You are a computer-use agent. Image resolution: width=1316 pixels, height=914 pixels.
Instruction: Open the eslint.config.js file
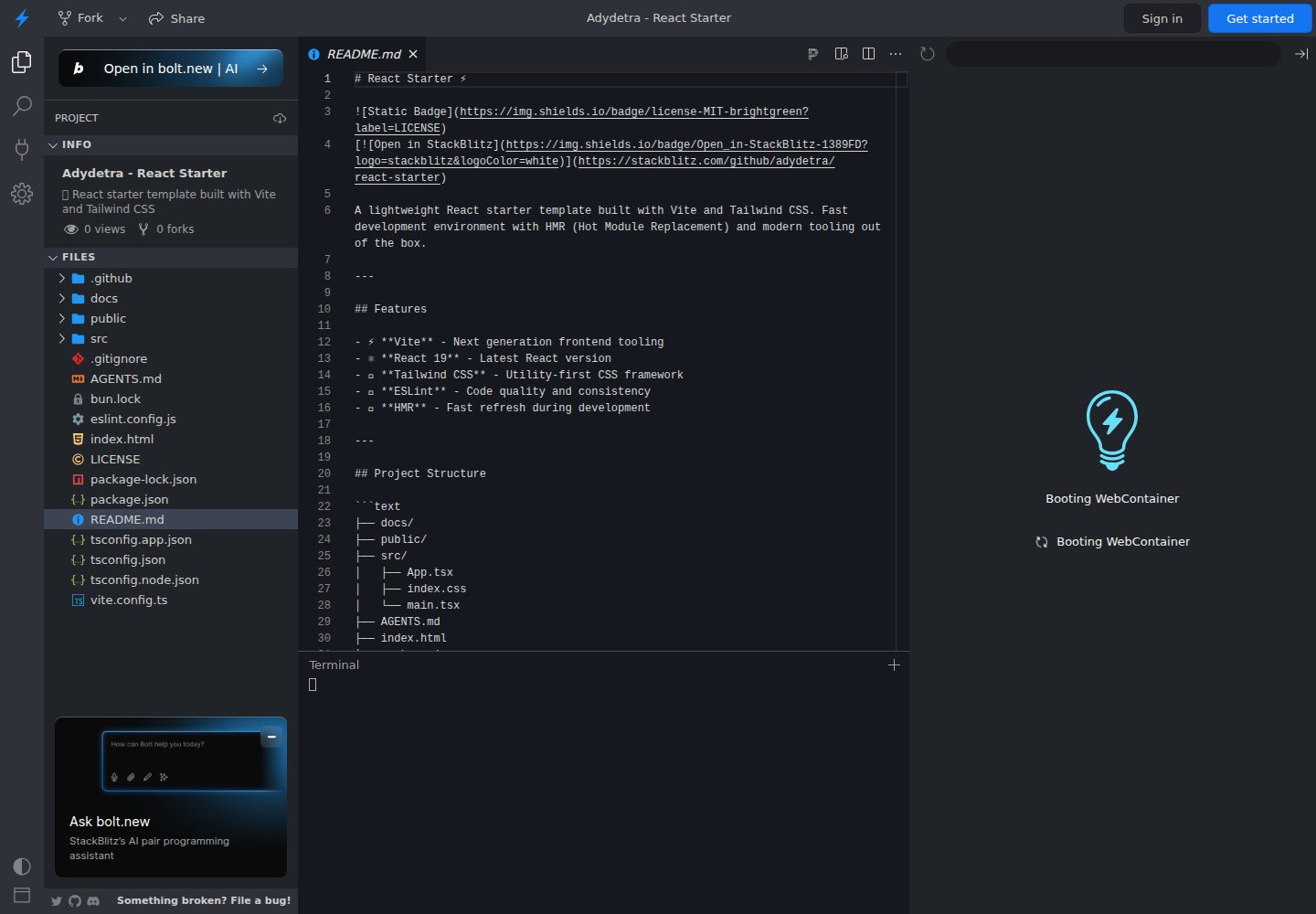click(x=171, y=419)
